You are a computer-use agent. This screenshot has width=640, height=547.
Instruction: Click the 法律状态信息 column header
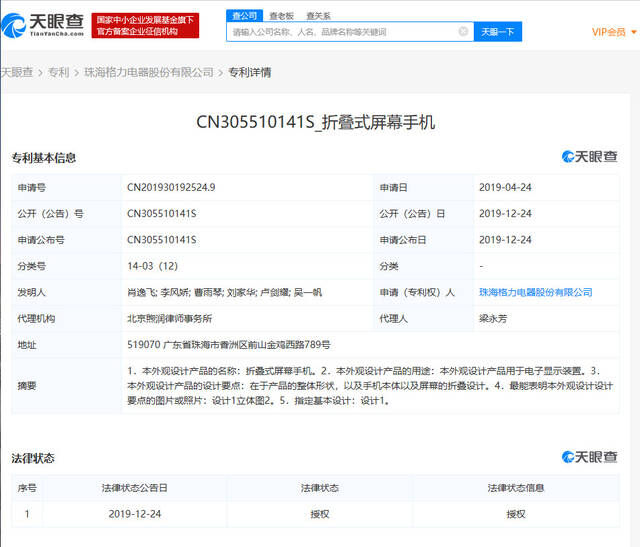[x=516, y=488]
